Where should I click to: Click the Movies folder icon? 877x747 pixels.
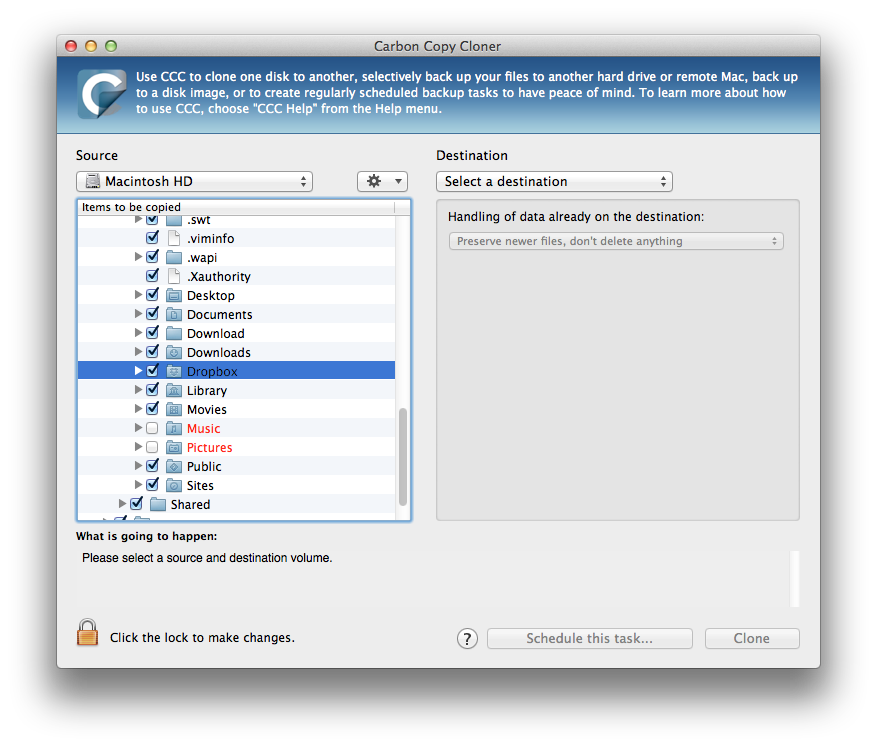[x=174, y=409]
